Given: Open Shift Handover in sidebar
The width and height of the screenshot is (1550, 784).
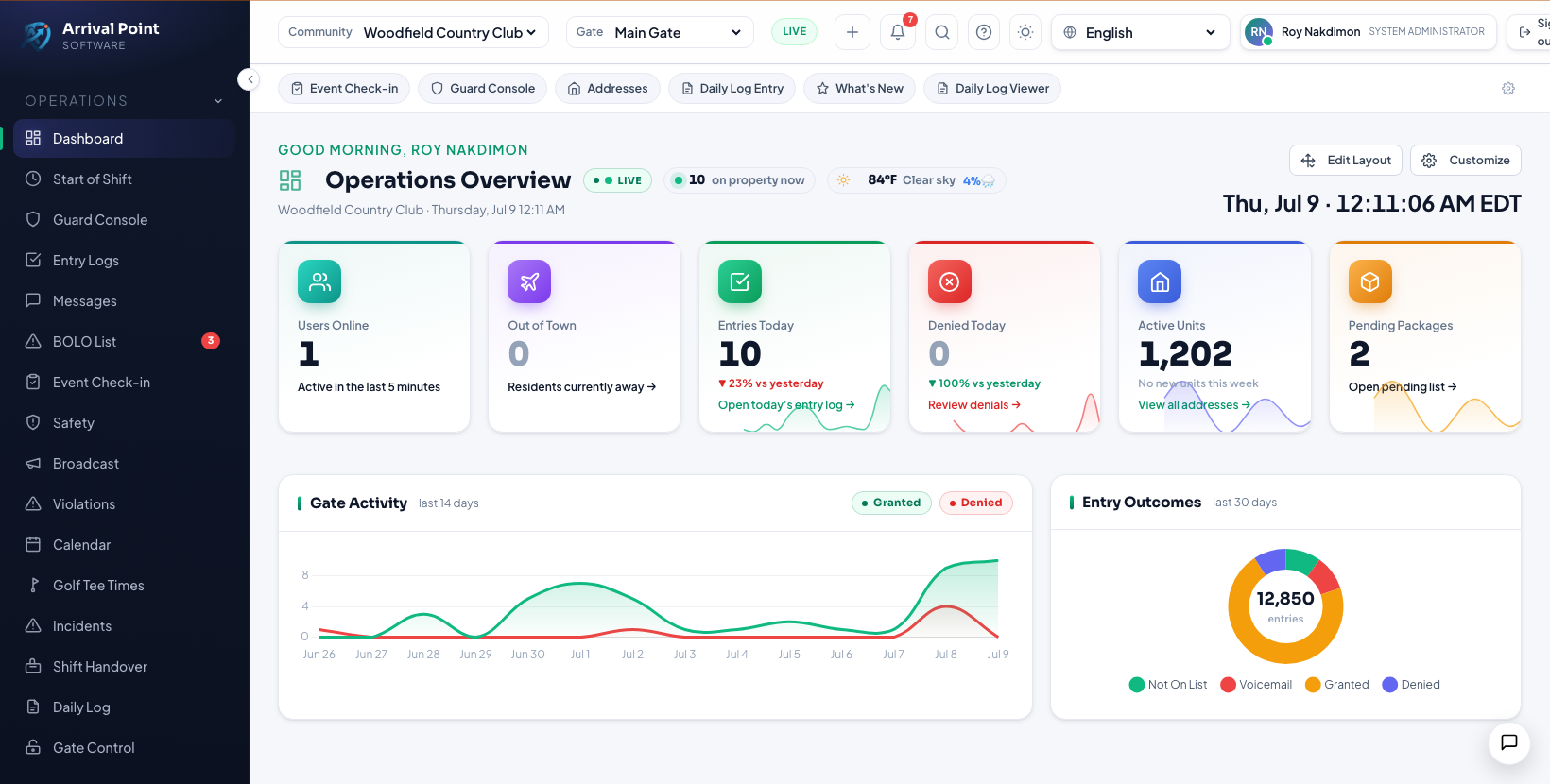Looking at the screenshot, I should pos(124,667).
